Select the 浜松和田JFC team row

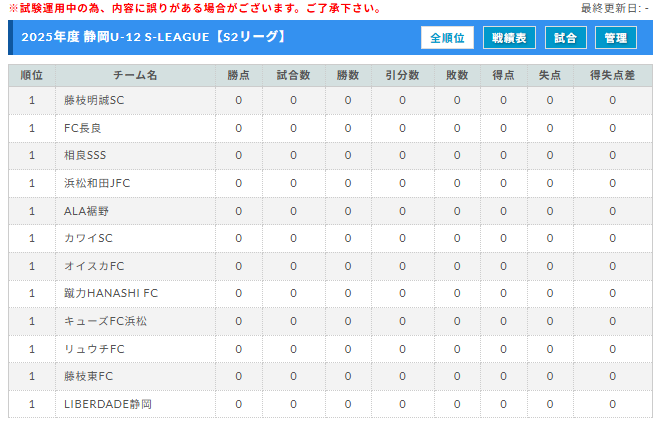point(330,183)
